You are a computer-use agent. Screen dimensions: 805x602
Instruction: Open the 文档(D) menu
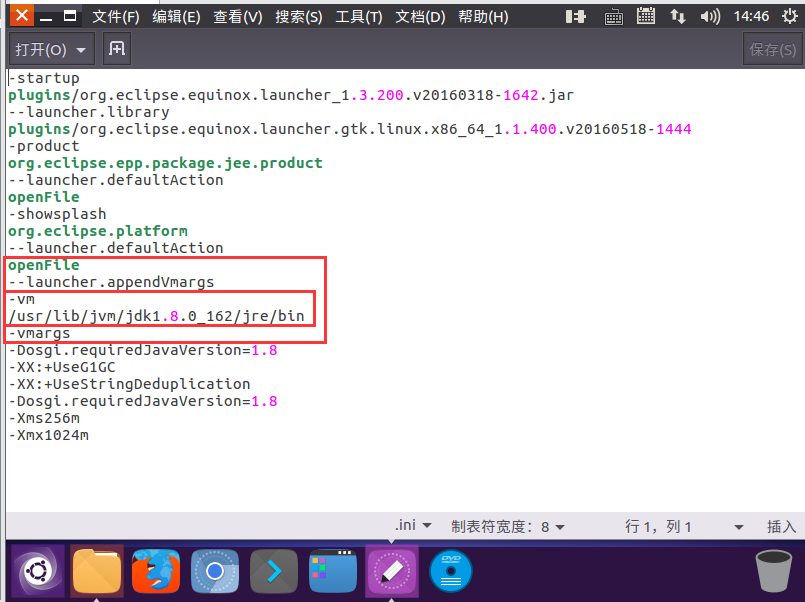420,17
